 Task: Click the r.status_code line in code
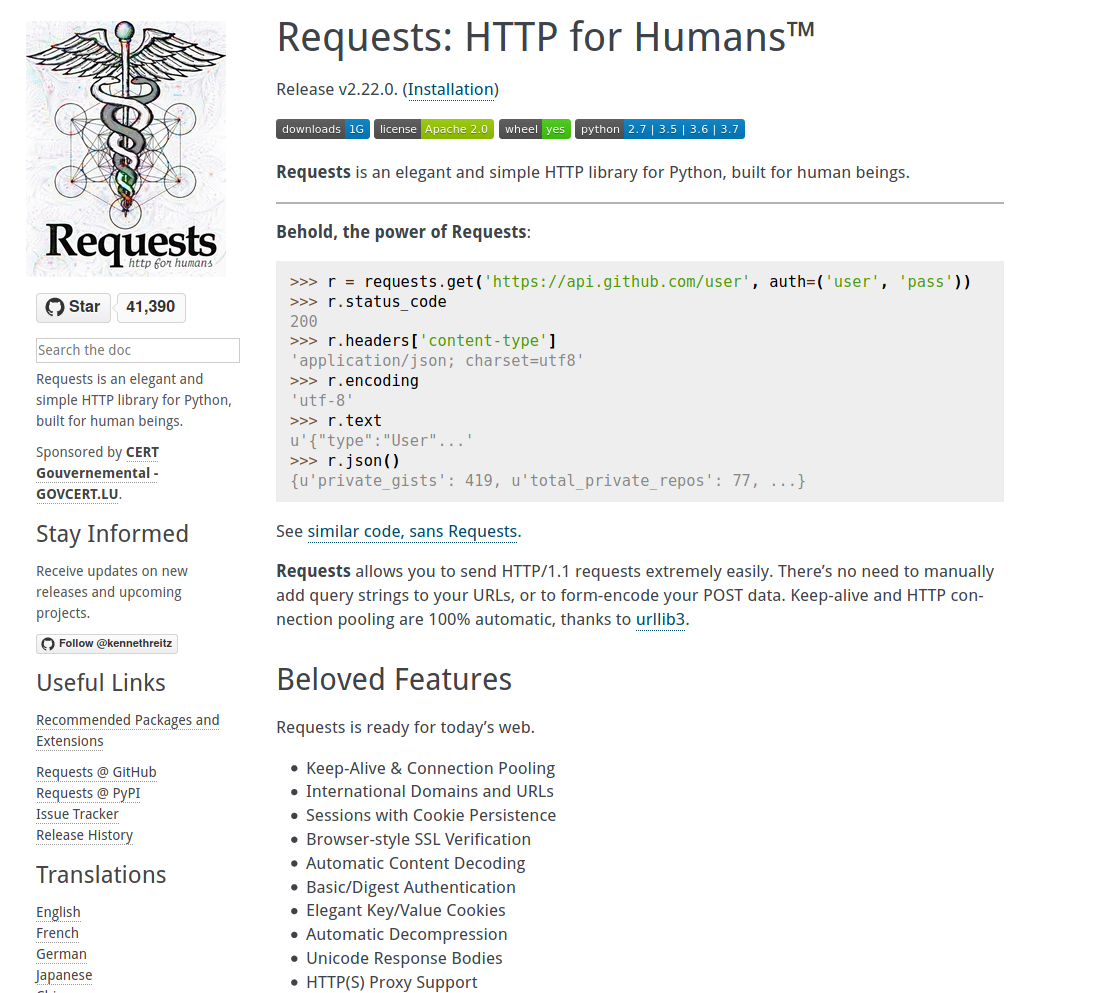(368, 302)
